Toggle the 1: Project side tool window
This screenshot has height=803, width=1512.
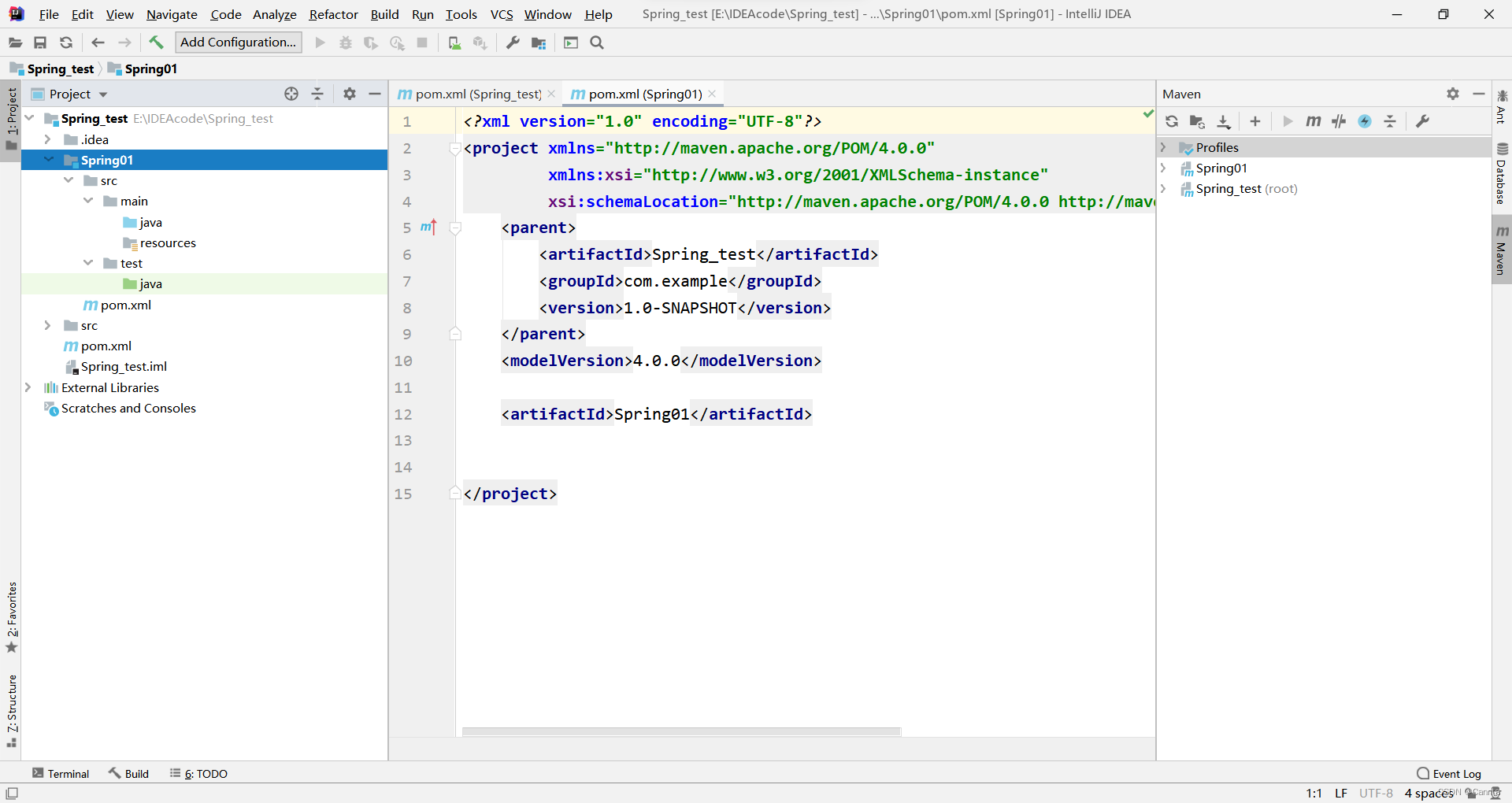point(11,119)
